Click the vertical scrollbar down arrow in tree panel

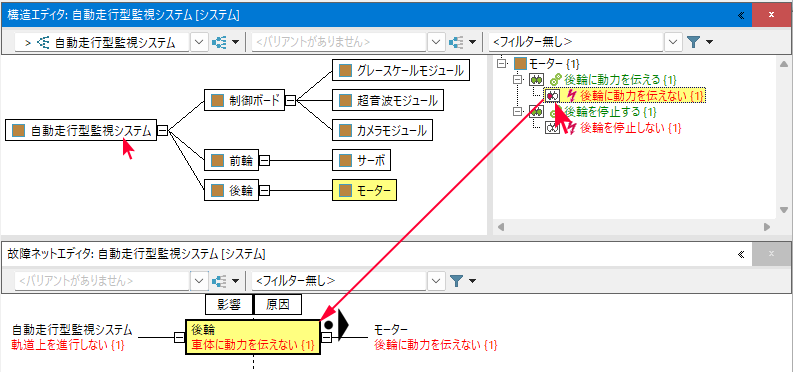783,209
